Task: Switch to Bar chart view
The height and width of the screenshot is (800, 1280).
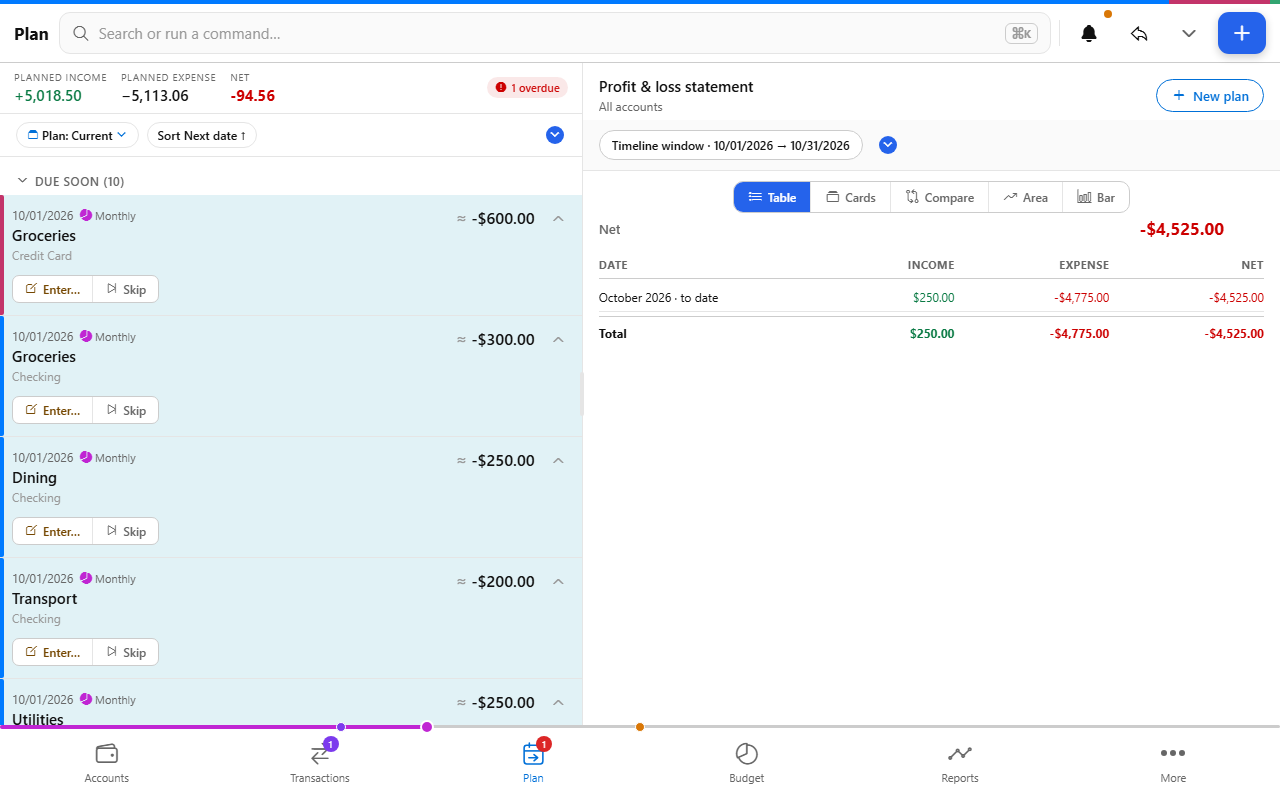Action: tap(1096, 197)
